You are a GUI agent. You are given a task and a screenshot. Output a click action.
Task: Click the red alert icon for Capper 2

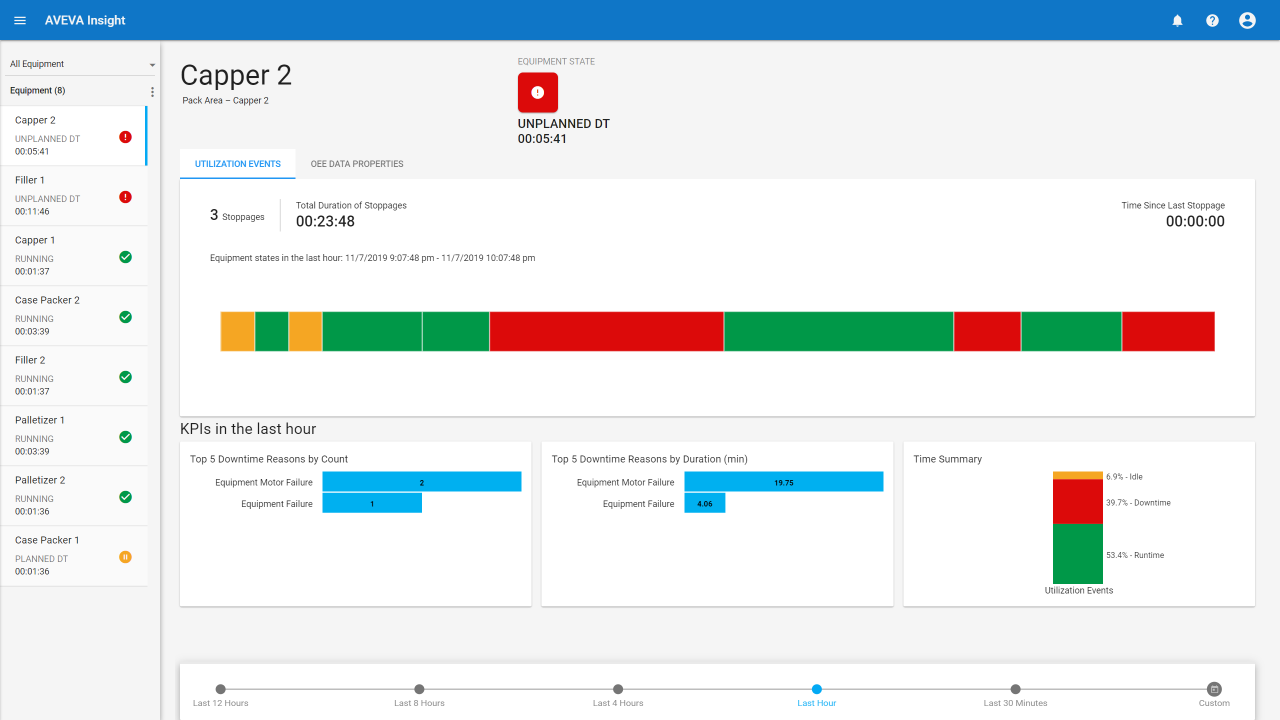pyautogui.click(x=125, y=137)
